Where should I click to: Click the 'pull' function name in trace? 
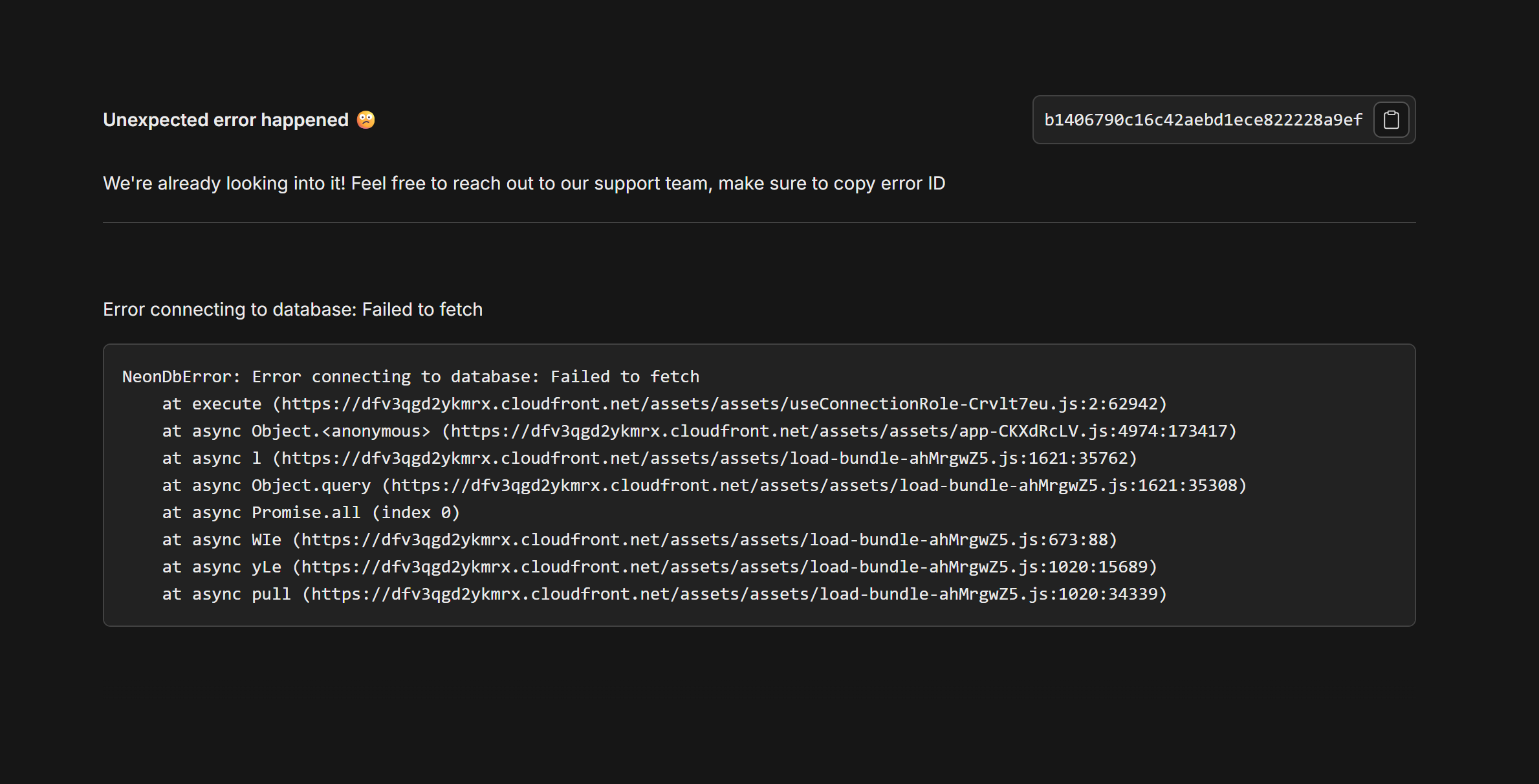[x=271, y=594]
